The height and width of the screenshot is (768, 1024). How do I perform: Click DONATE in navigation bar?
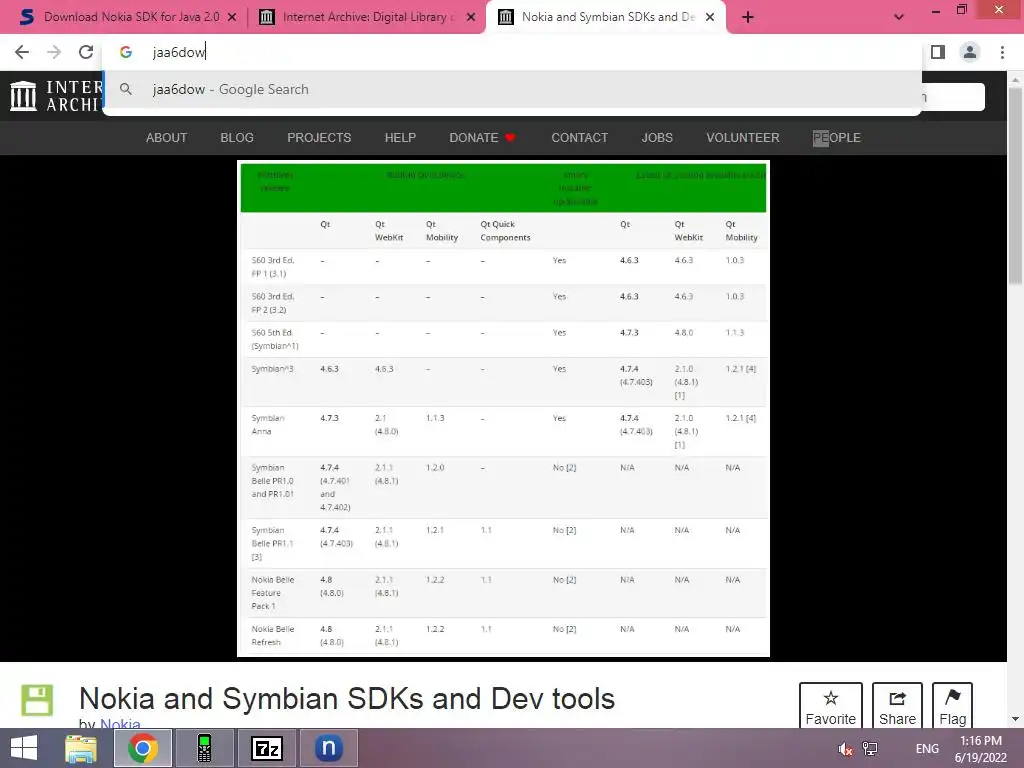[x=482, y=138]
